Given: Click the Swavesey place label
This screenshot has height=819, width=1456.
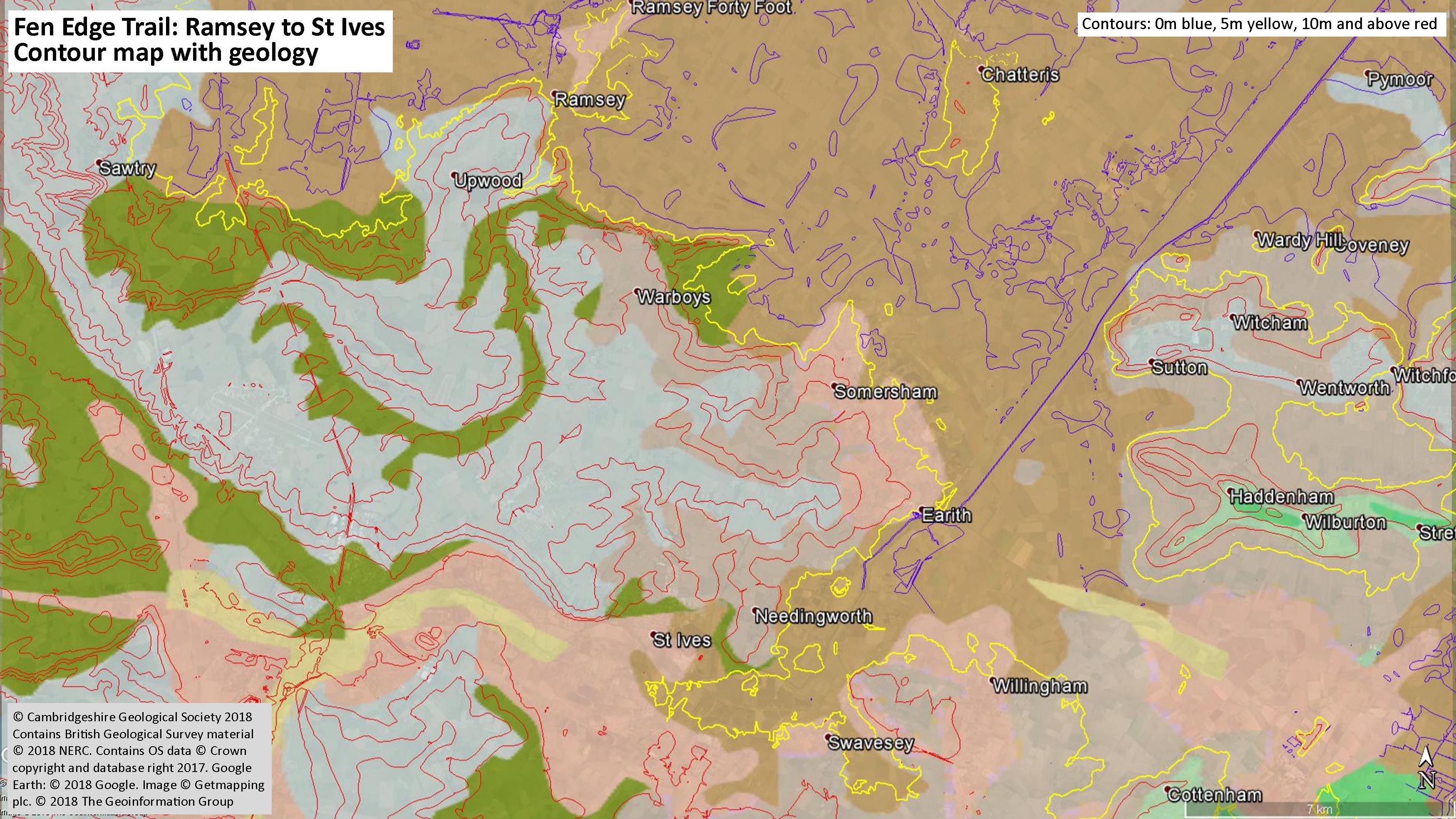Looking at the screenshot, I should coord(871,743).
